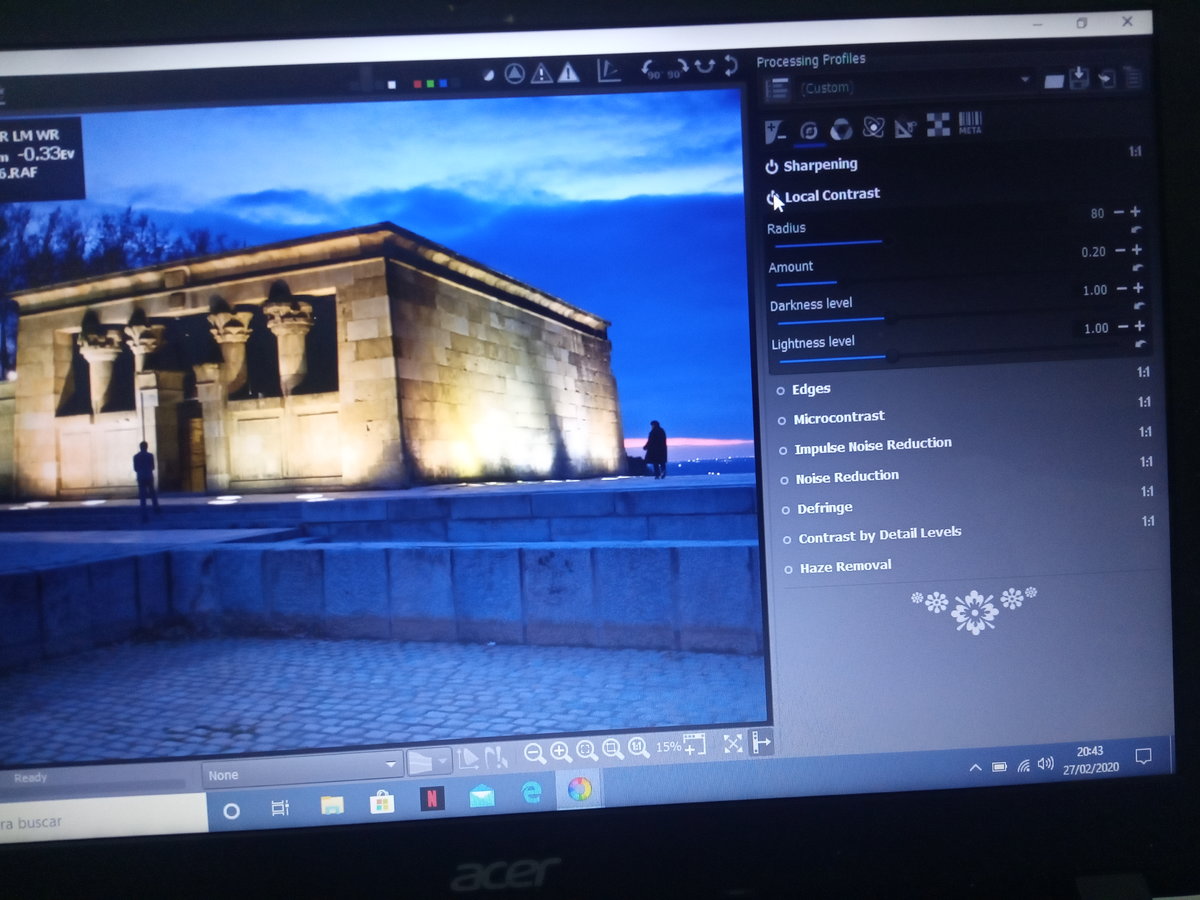This screenshot has height=900, width=1200.
Task: Reset Darkness level to default
Action: [x=1140, y=306]
